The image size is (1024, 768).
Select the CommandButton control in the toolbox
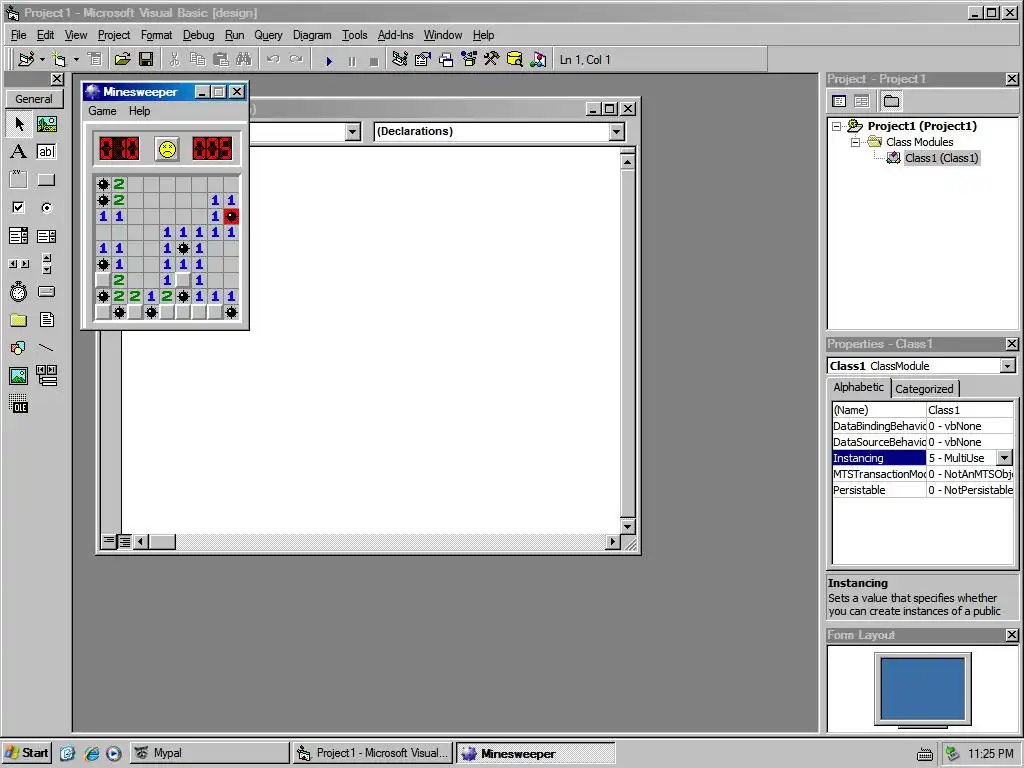46,180
